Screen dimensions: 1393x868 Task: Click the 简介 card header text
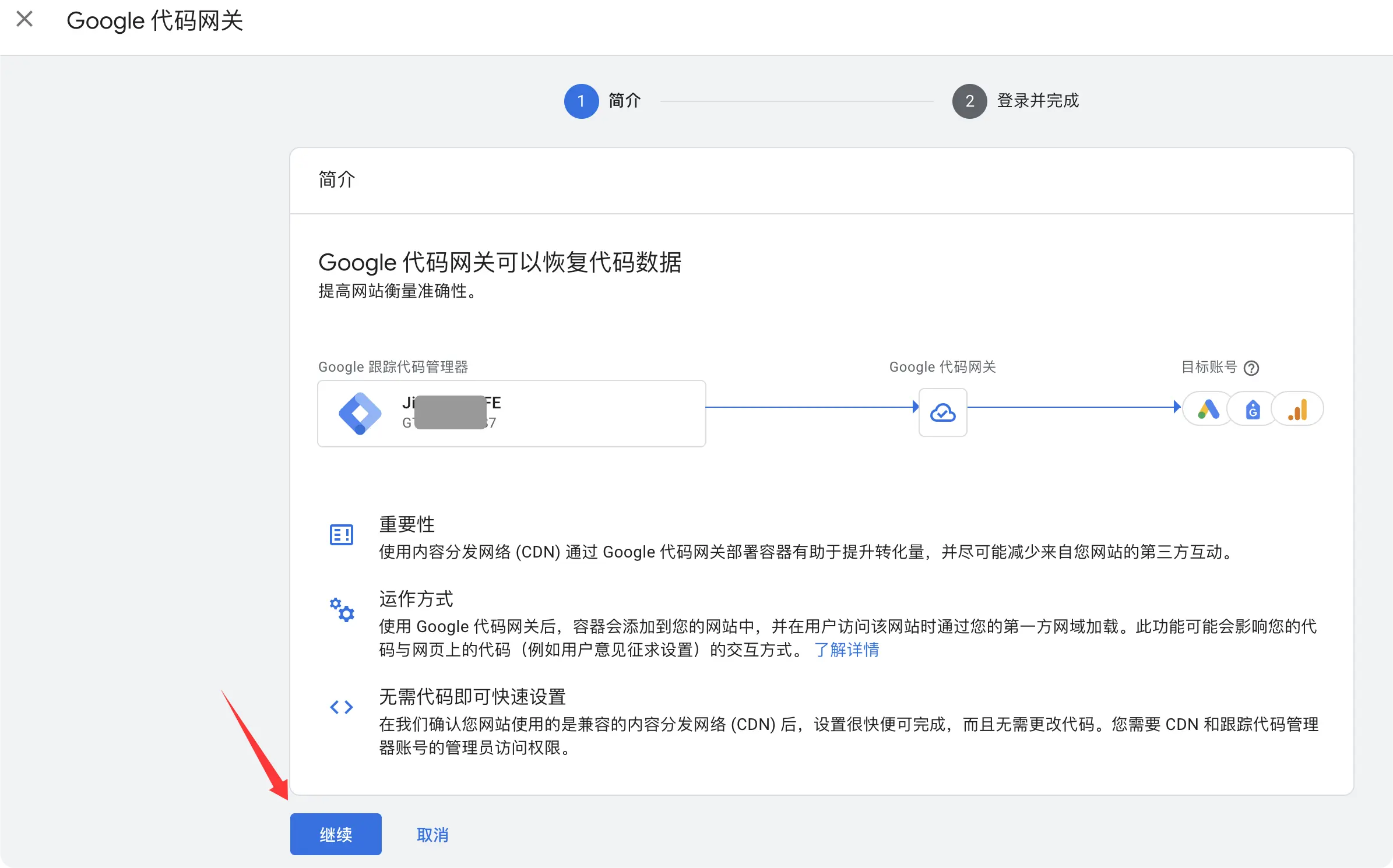point(337,179)
